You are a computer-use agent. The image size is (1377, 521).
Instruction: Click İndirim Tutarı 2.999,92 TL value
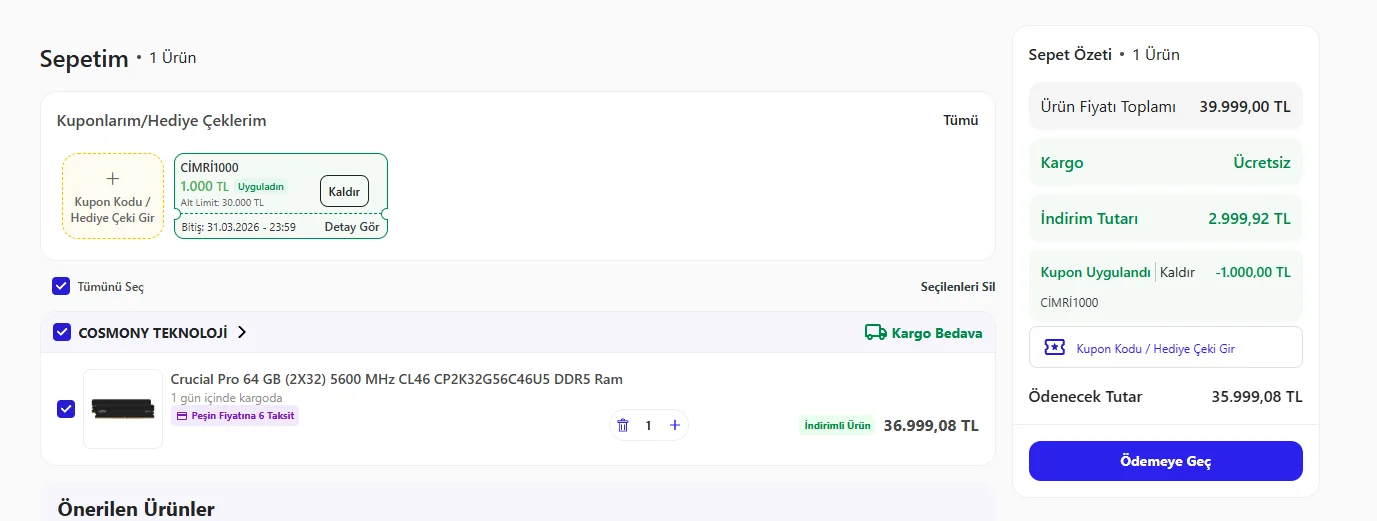[x=1249, y=218]
